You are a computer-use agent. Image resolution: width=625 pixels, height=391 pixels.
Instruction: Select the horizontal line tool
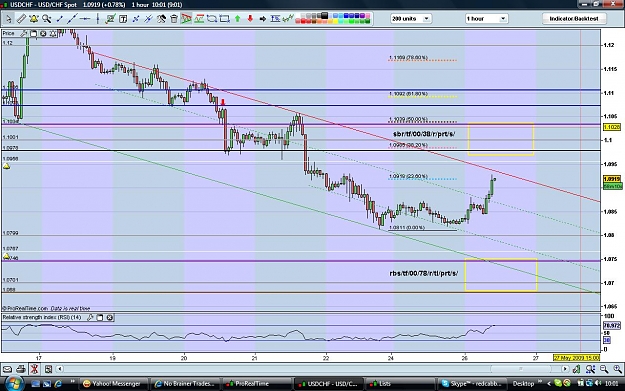point(85,18)
